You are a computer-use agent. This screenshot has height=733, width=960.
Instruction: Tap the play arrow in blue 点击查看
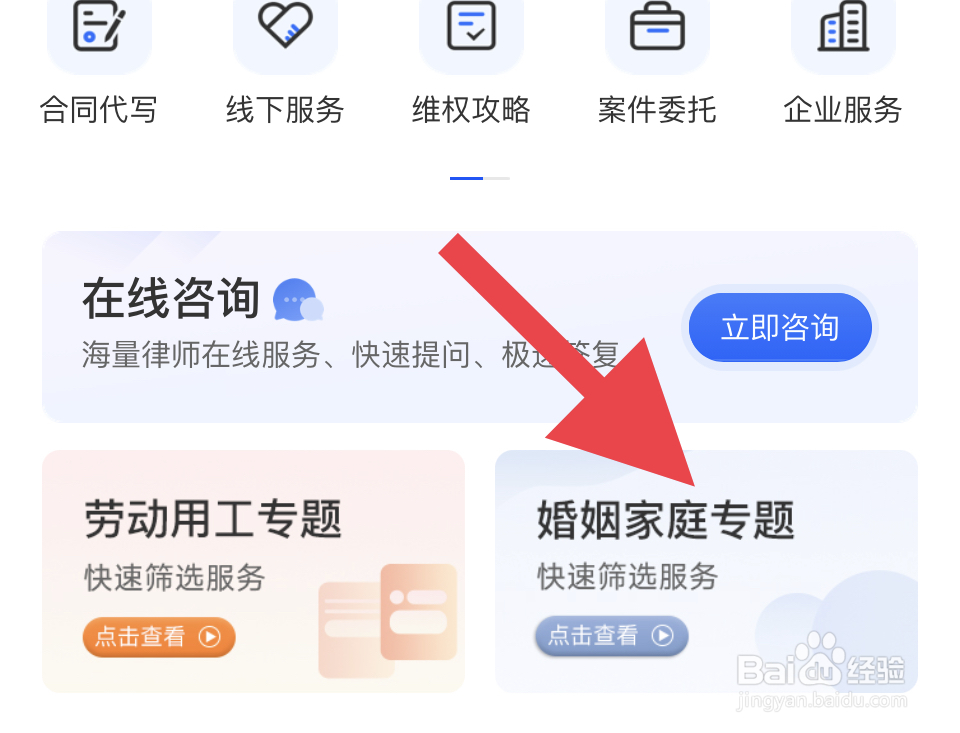tap(662, 635)
